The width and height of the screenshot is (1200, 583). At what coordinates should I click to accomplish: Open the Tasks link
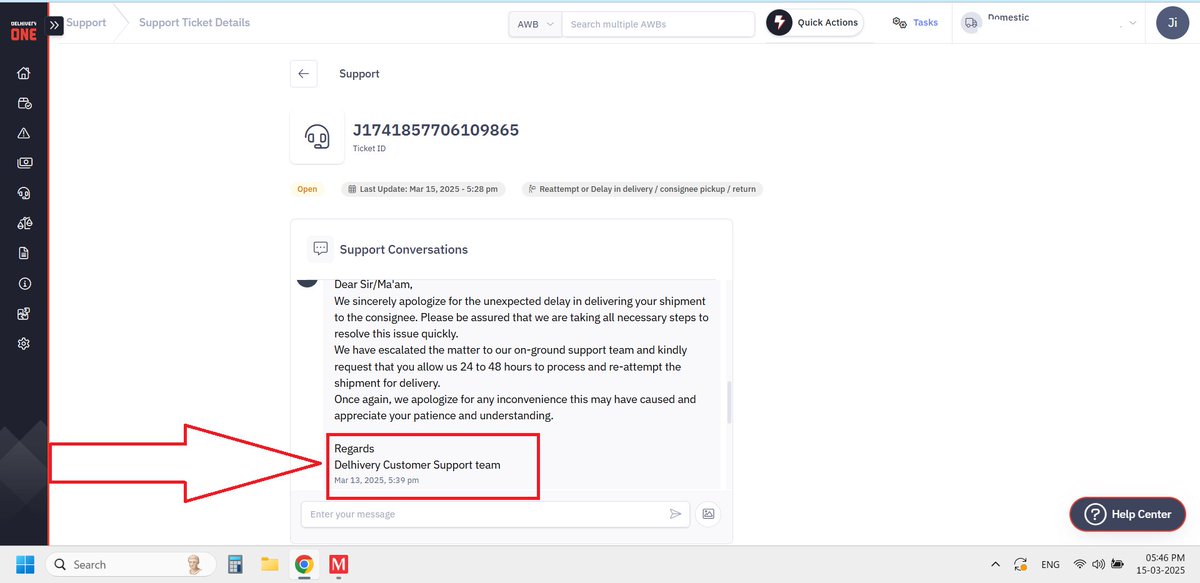pos(915,22)
